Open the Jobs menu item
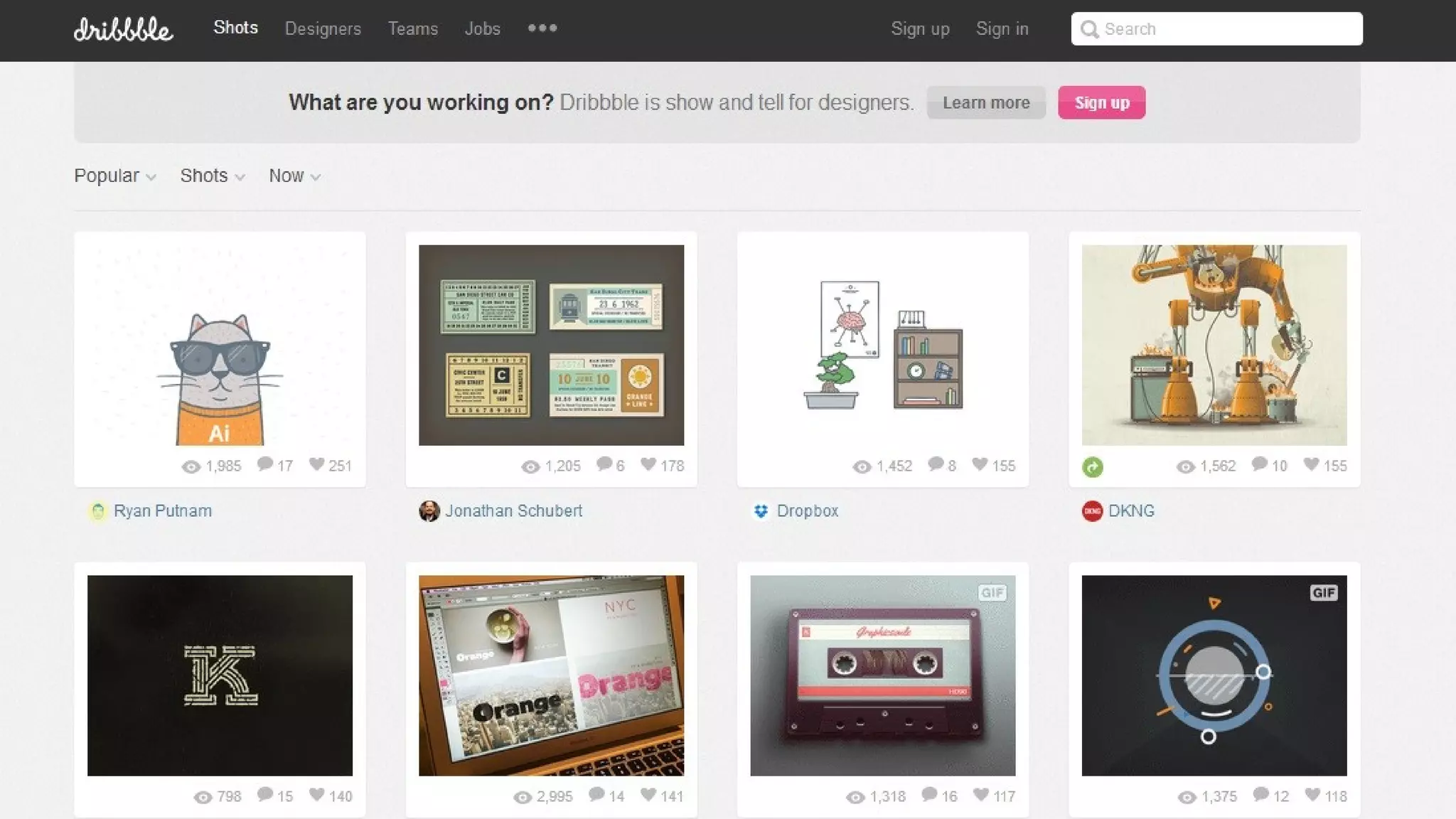1456x819 pixels. coord(482,28)
